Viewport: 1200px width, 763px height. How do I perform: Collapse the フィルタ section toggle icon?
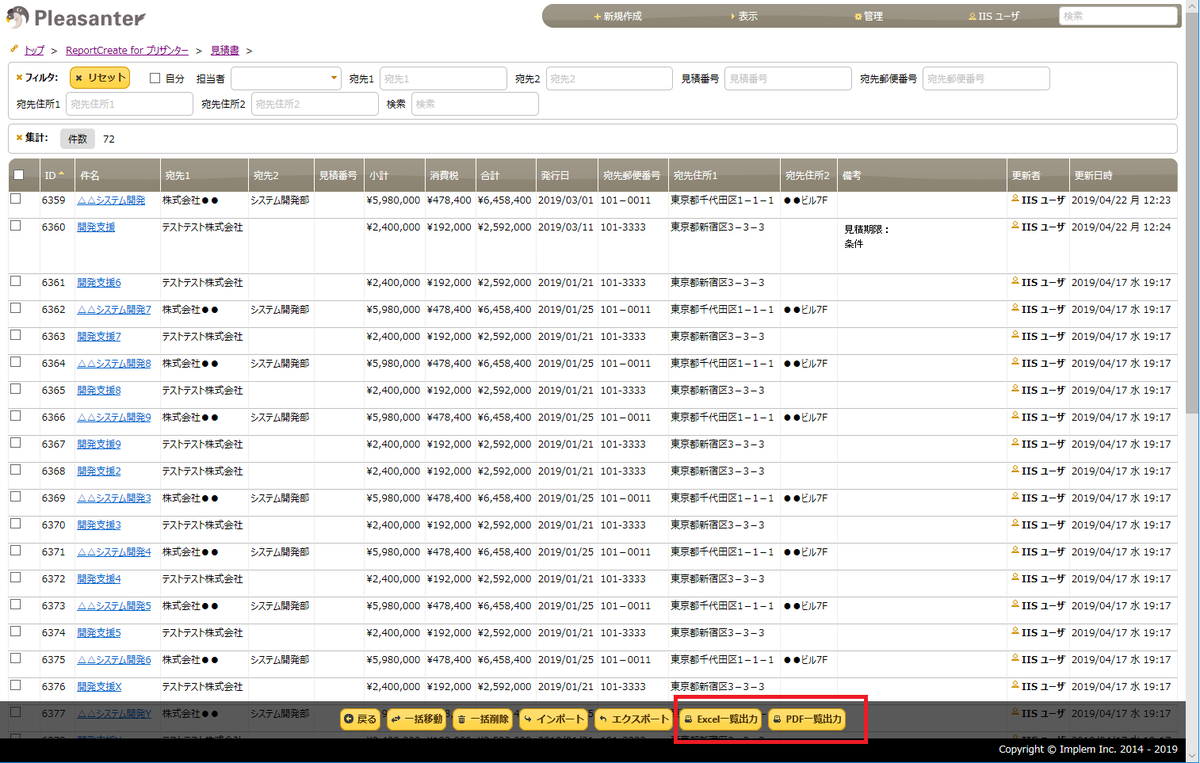(19, 77)
